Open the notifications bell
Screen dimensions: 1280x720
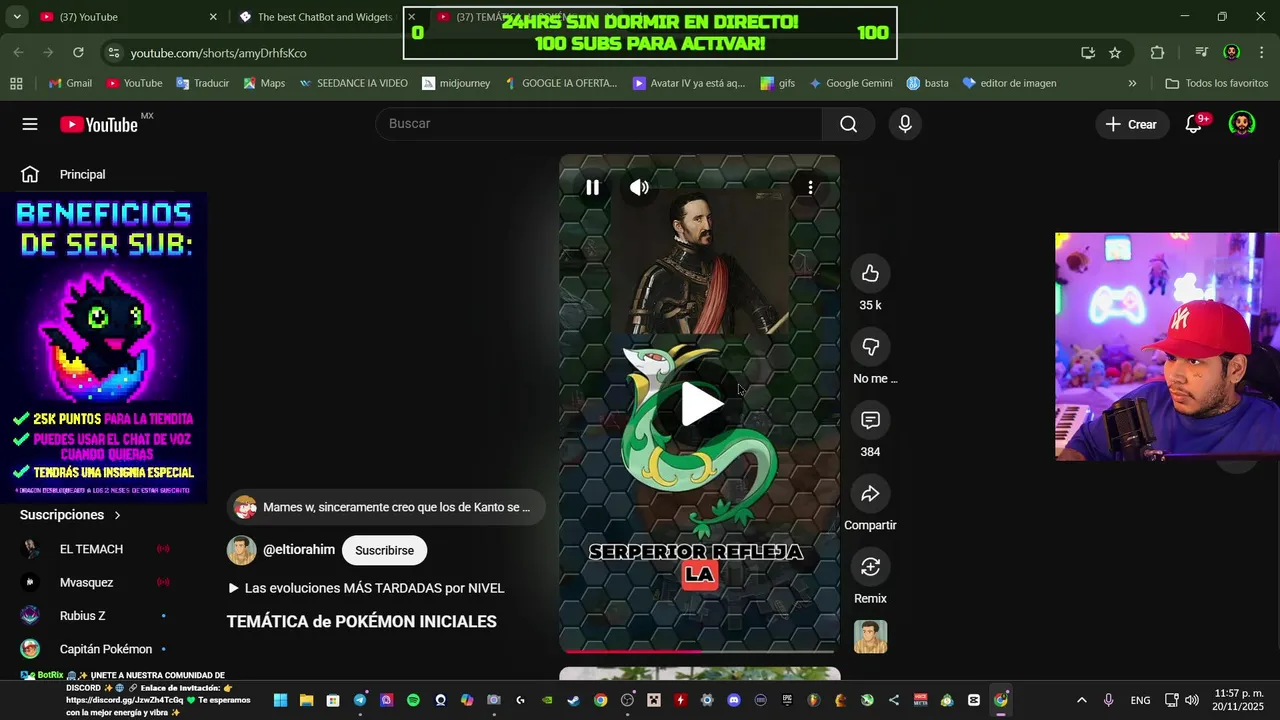[x=1194, y=124]
